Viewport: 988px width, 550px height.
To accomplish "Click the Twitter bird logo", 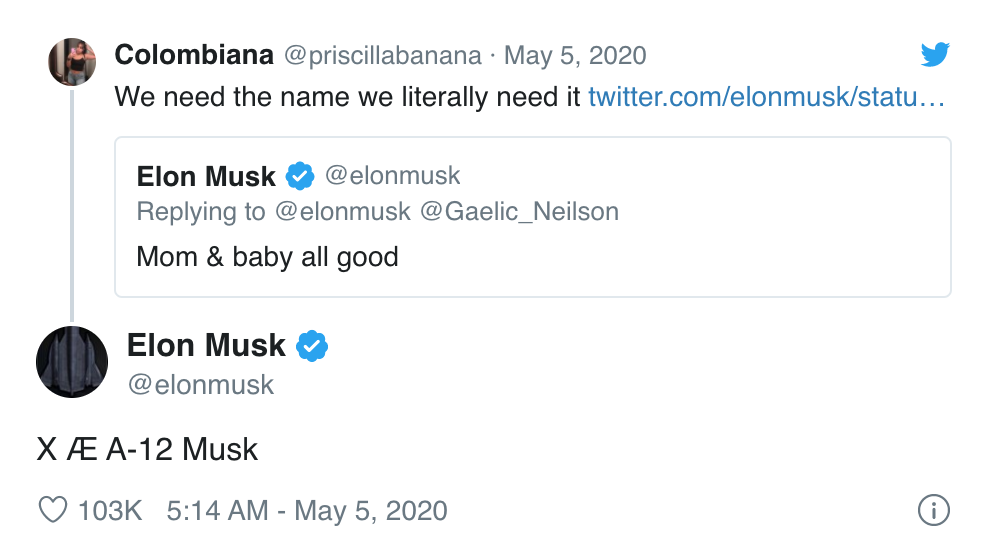I will point(934,54).
